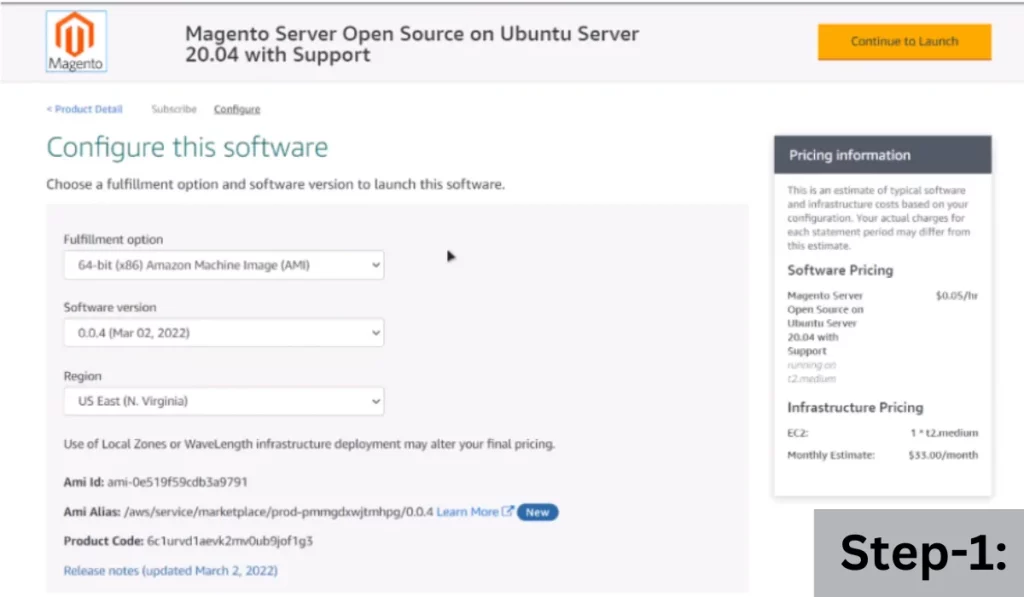Viewport: 1024px width, 597px height.
Task: Open the Fulfillment option dropdown
Action: tap(223, 265)
